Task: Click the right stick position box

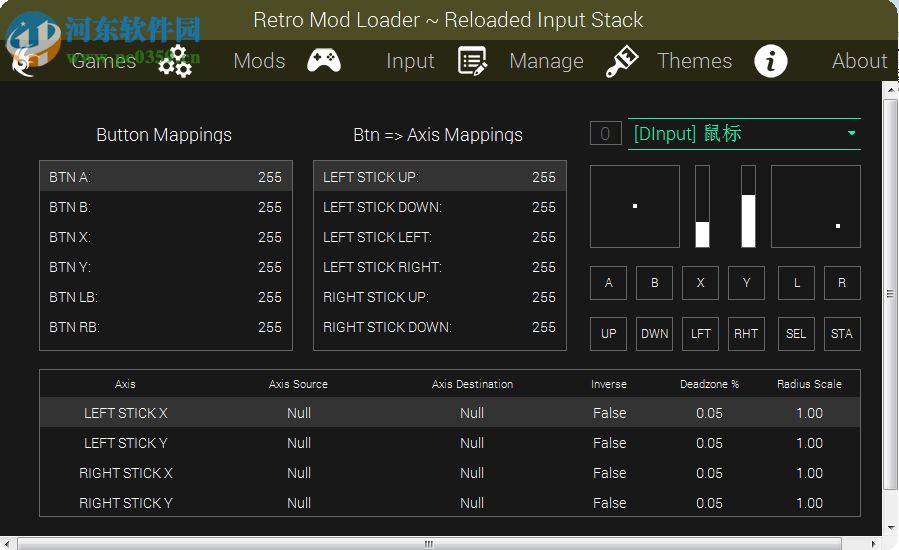Action: (x=816, y=206)
